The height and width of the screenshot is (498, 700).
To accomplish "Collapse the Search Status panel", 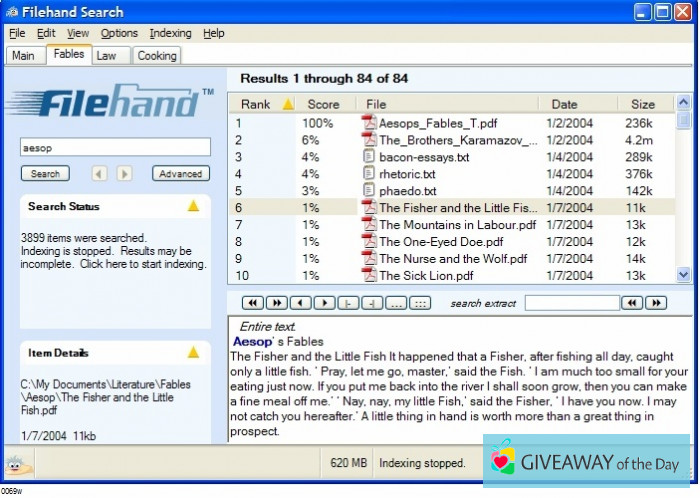I will coord(193,206).
